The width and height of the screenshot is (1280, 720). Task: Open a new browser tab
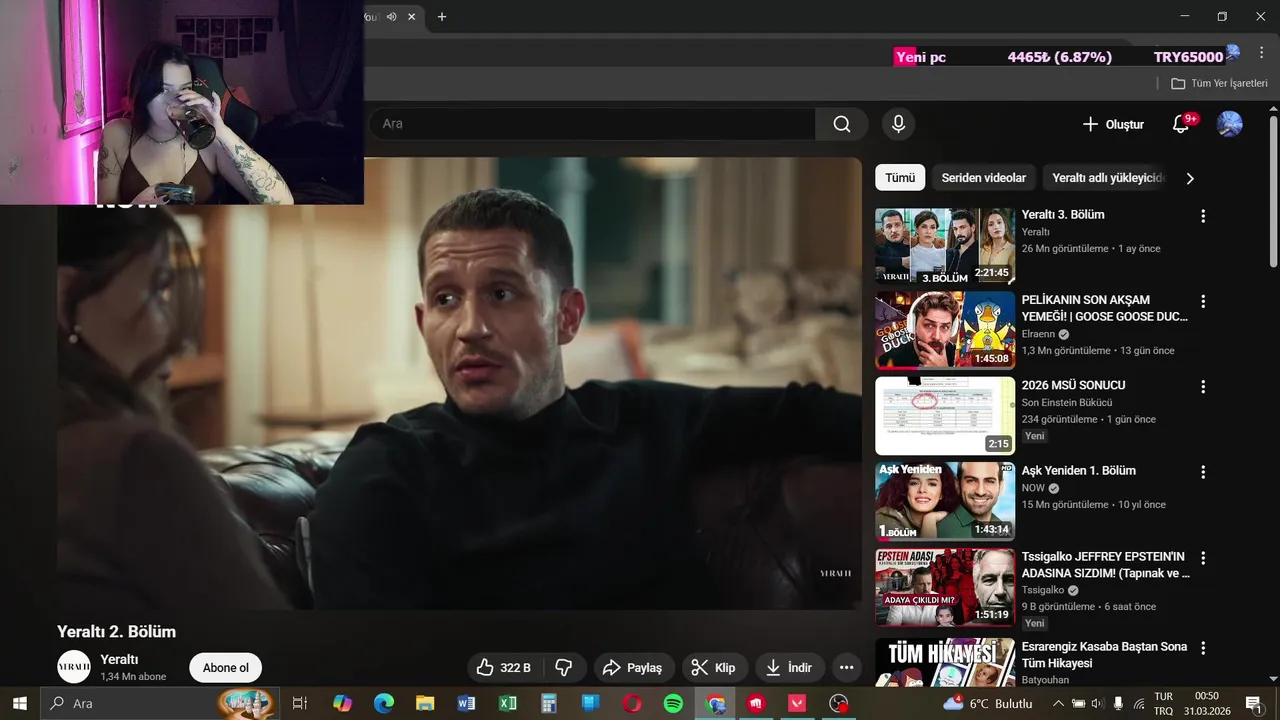[x=442, y=17]
